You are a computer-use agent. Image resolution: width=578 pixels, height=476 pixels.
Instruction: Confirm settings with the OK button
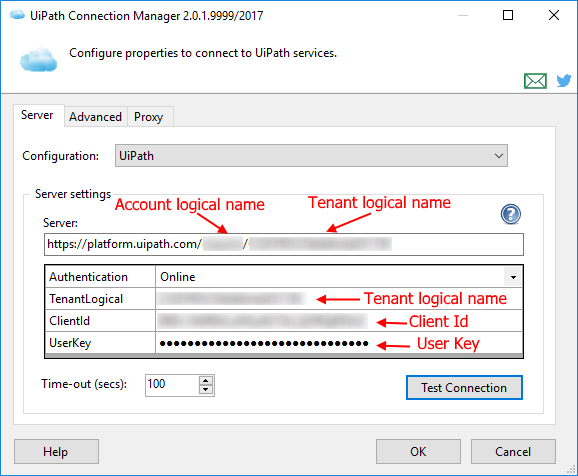point(418,451)
